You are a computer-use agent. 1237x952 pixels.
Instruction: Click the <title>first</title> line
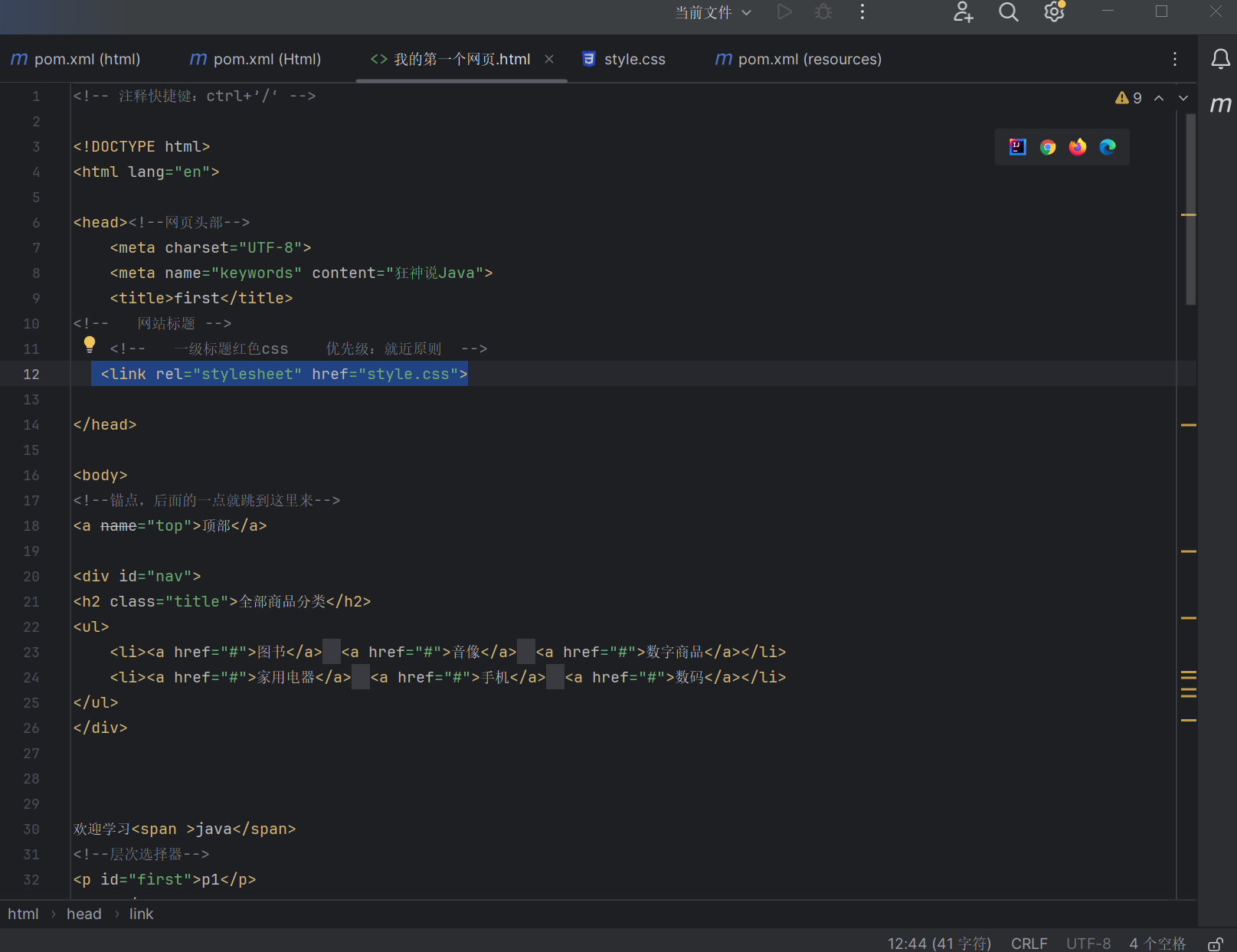click(x=201, y=298)
